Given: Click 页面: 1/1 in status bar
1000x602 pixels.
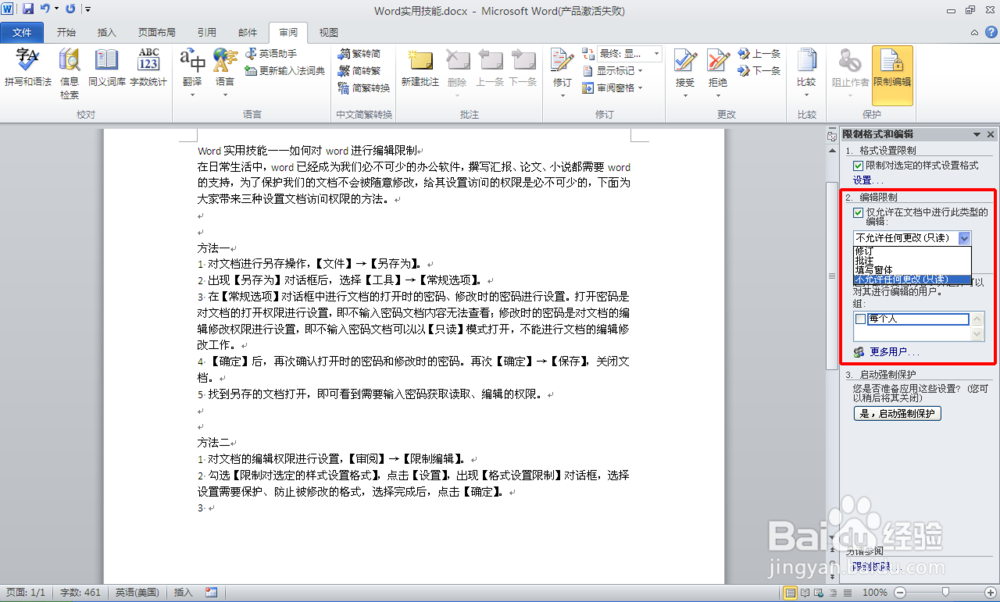Looking at the screenshot, I should point(26,592).
